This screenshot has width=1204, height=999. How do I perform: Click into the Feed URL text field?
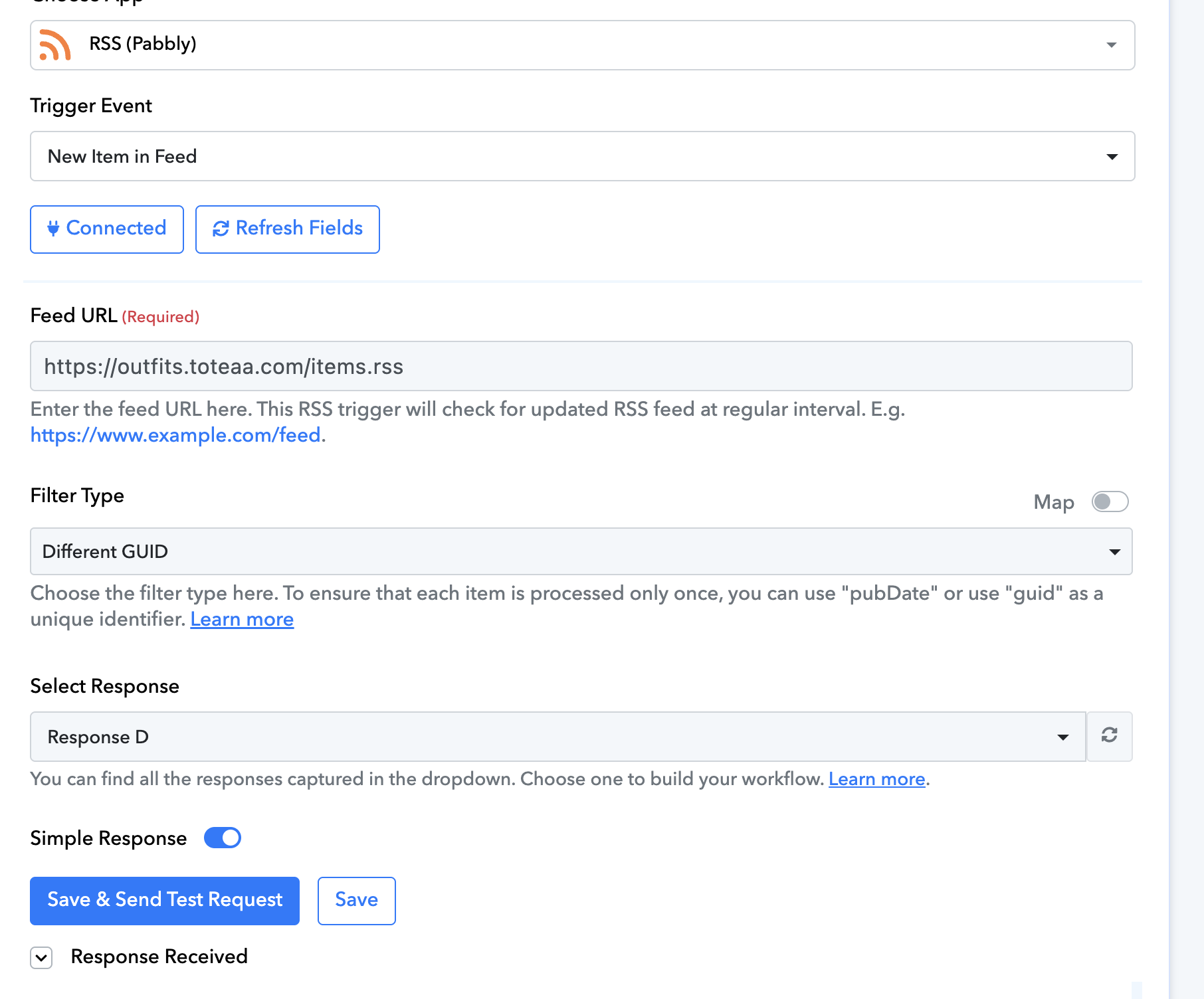tap(581, 367)
